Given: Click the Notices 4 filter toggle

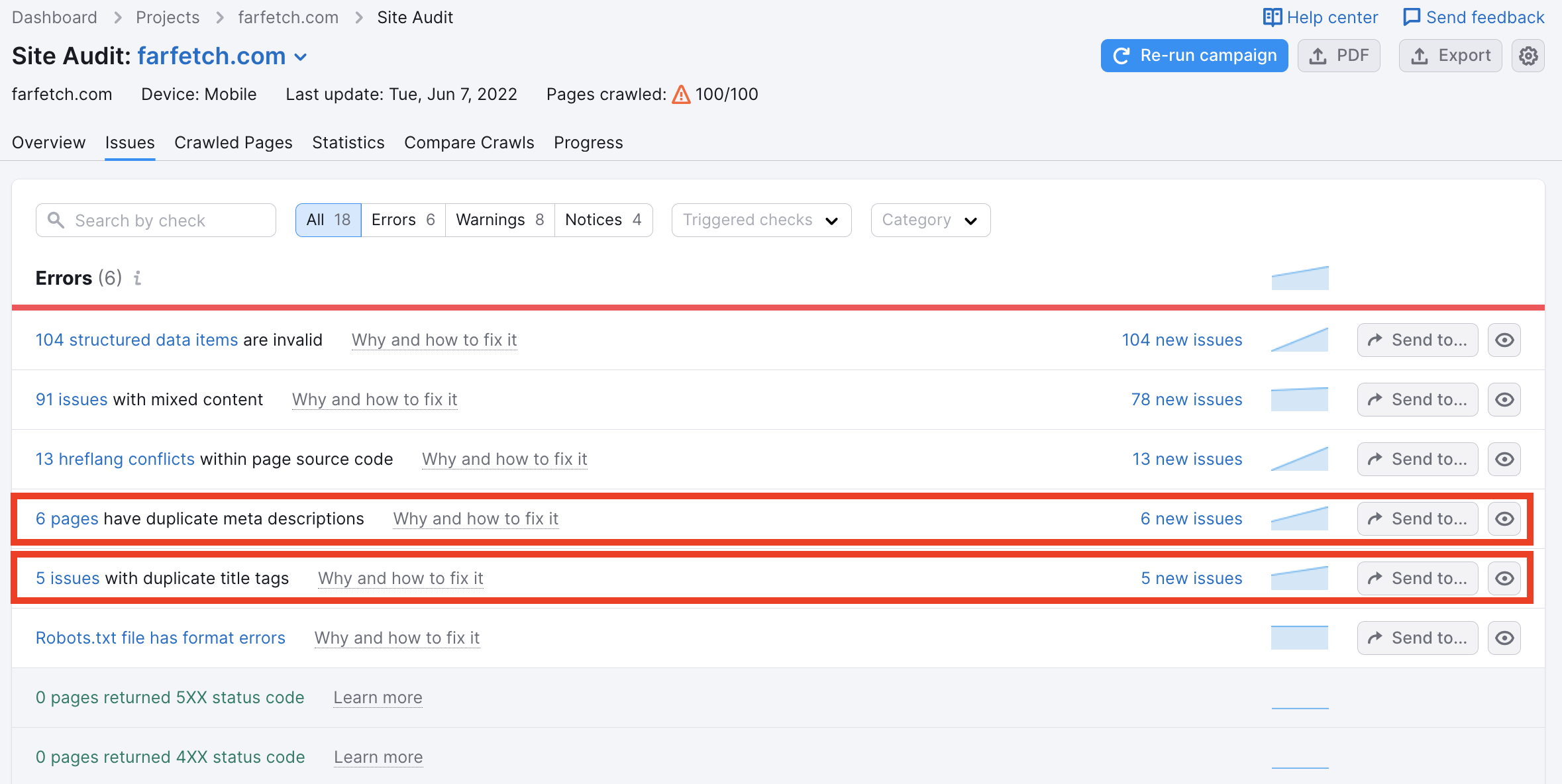Looking at the screenshot, I should point(602,219).
